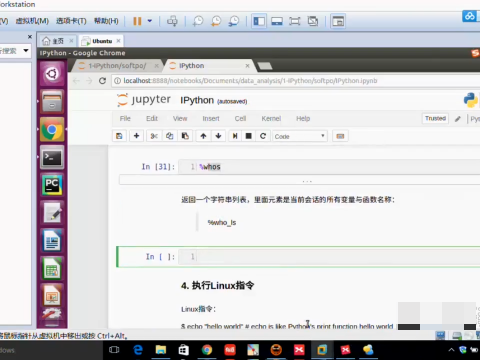This screenshot has height=360, width=480.
Task: Paste cells below in Jupyter toolbar
Action: coord(185,136)
